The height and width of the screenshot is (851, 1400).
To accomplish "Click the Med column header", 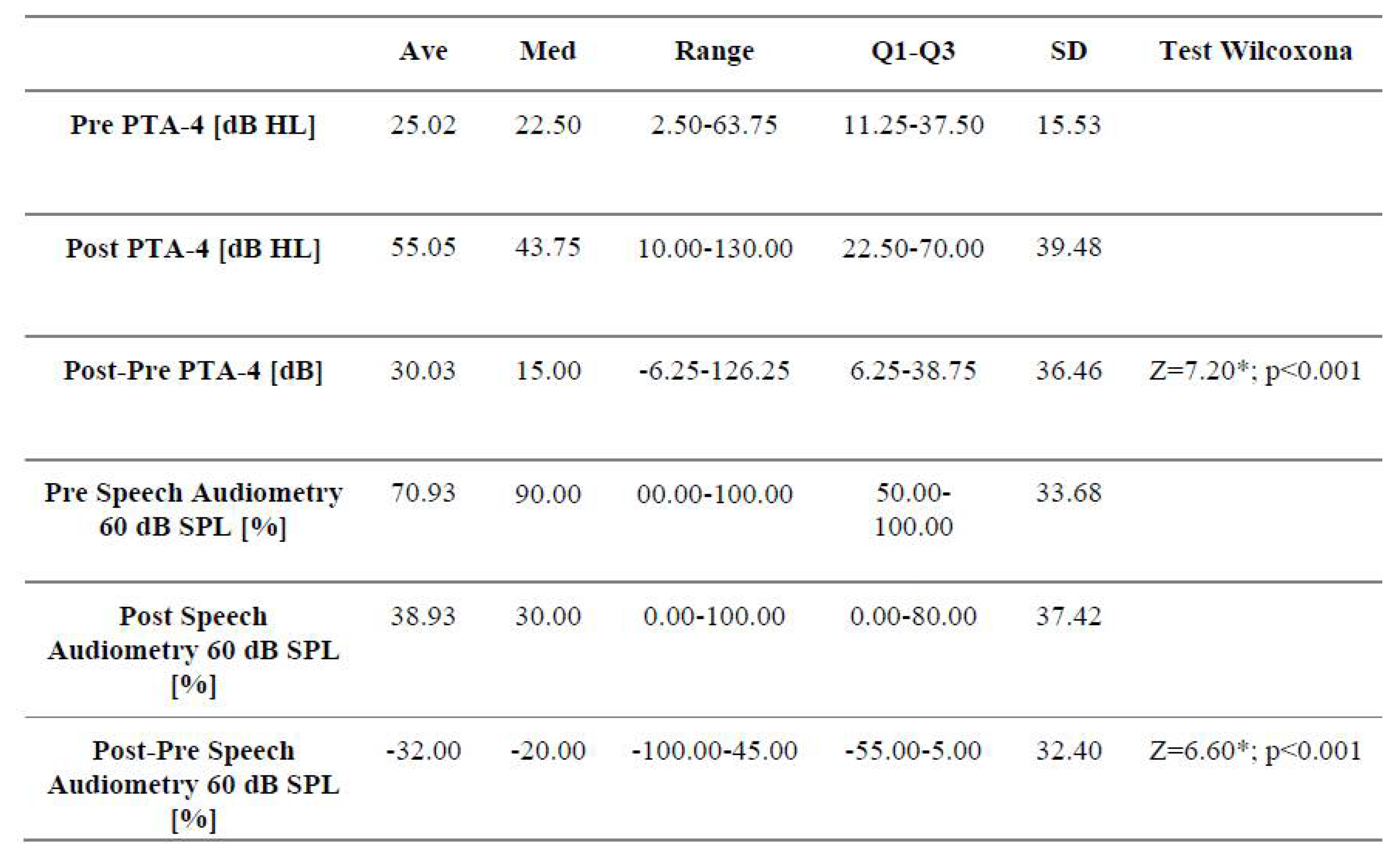I will pos(547,51).
